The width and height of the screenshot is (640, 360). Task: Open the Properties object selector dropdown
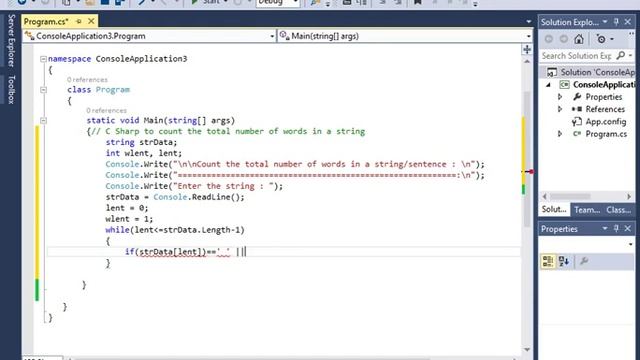[631, 244]
